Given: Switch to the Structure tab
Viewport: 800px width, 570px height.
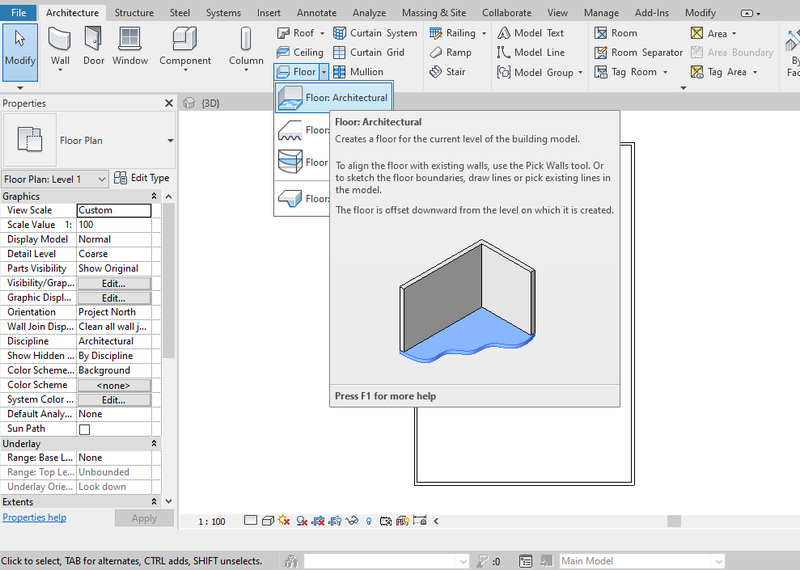Looking at the screenshot, I should (x=134, y=13).
